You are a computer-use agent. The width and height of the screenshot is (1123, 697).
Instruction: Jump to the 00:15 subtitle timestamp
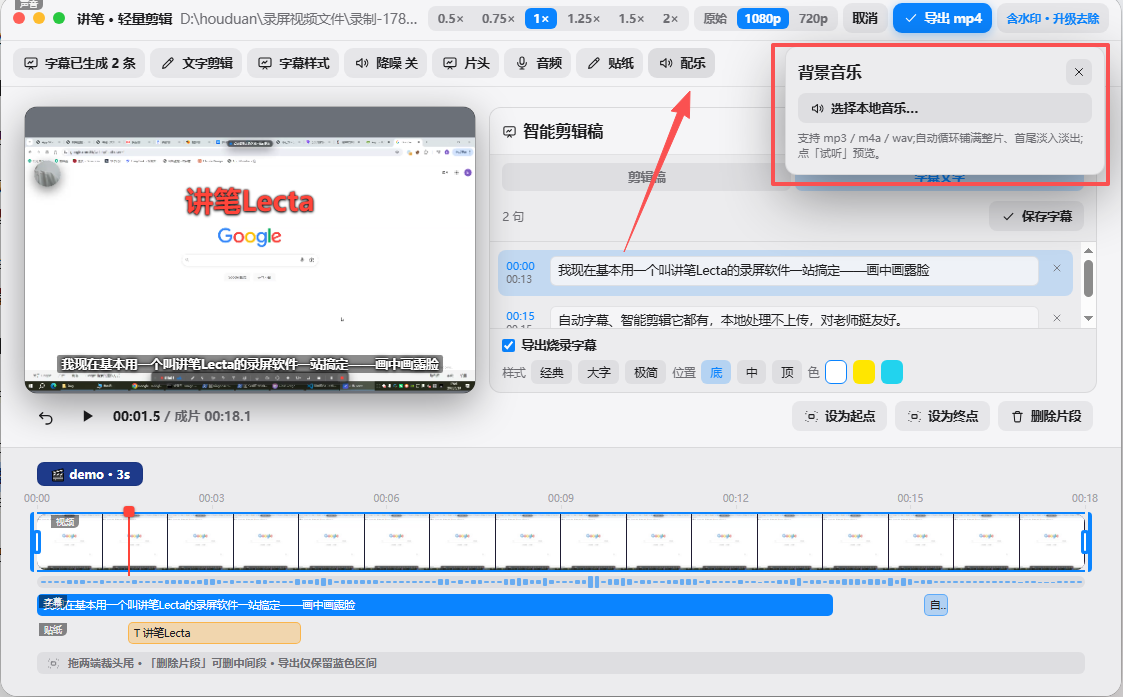pos(520,316)
